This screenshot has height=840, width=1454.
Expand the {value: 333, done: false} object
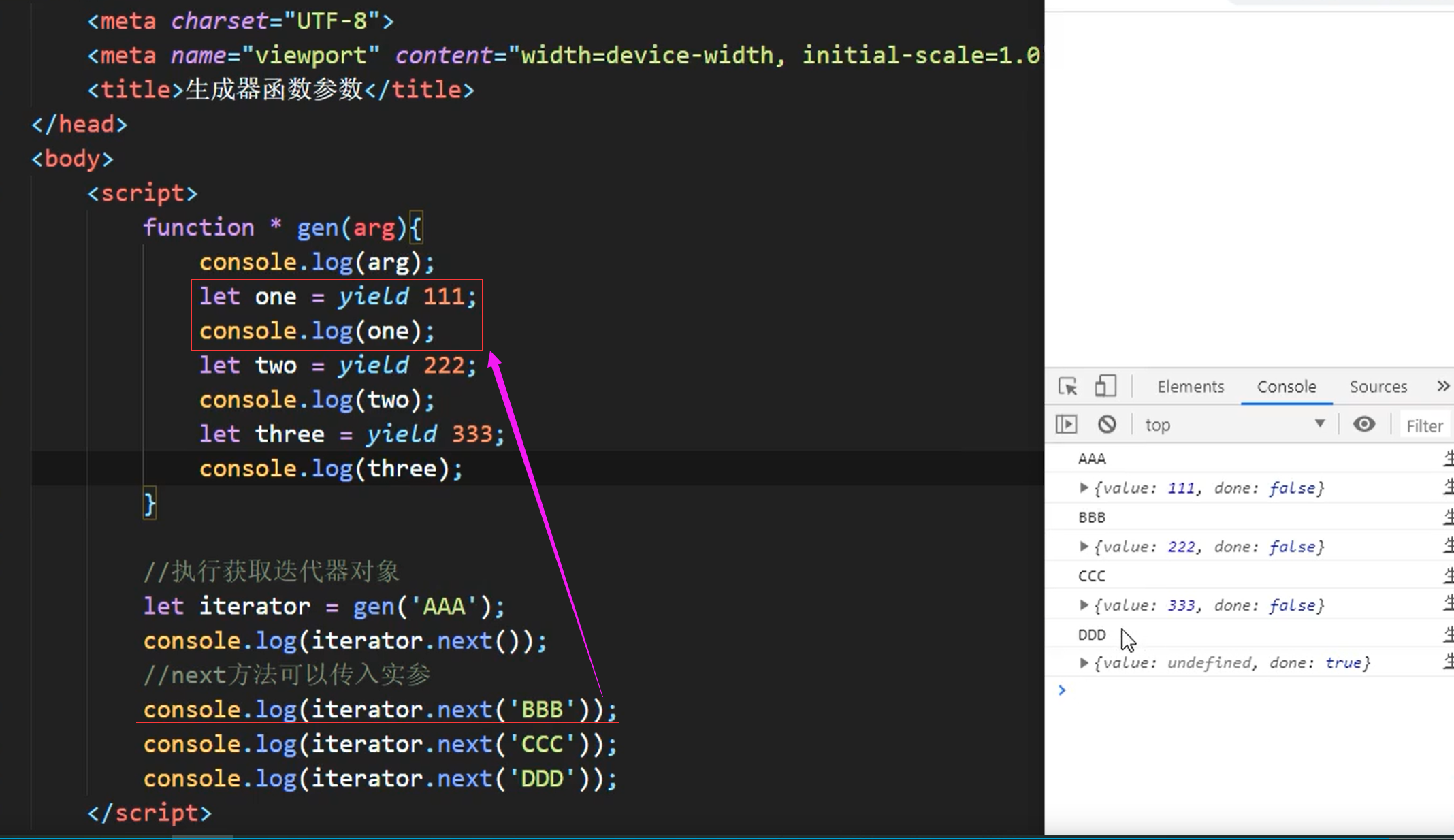1084,604
